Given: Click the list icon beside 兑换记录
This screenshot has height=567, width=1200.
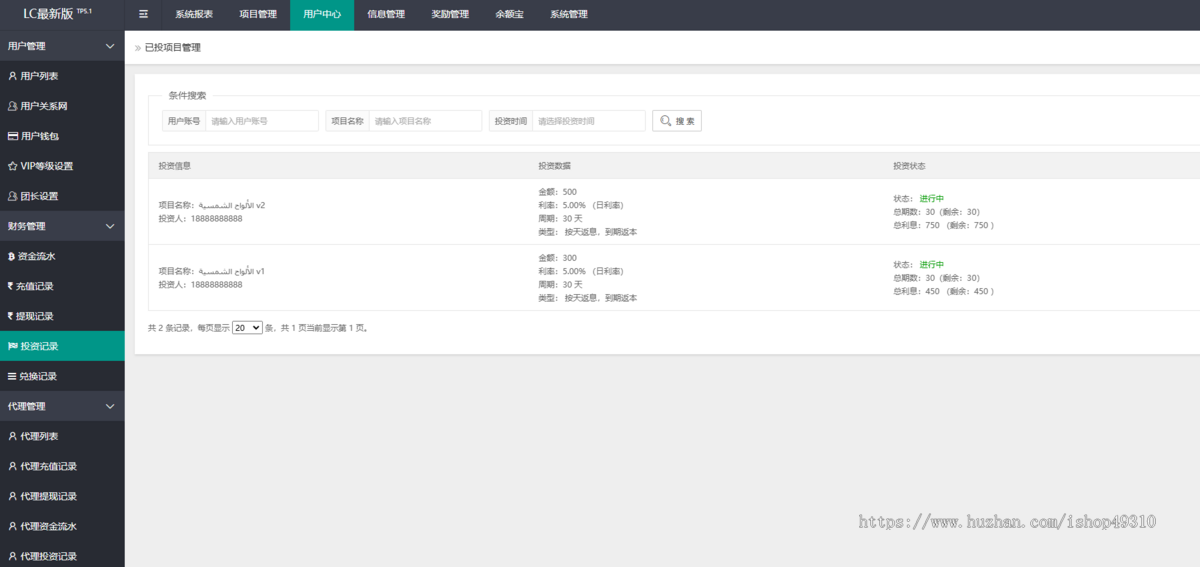Looking at the screenshot, I should pyautogui.click(x=12, y=376).
